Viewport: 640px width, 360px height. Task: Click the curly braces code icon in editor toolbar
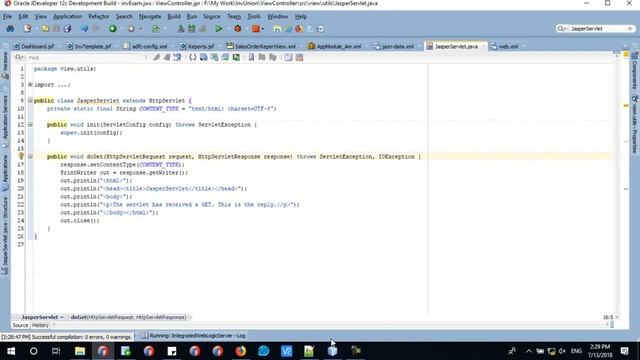192,58
